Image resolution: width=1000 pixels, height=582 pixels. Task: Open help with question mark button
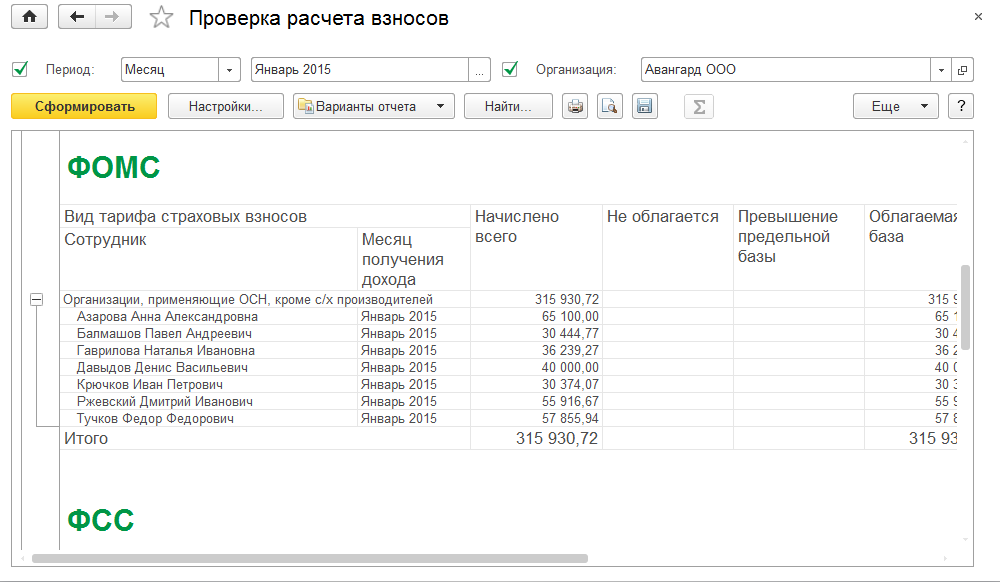click(x=960, y=107)
